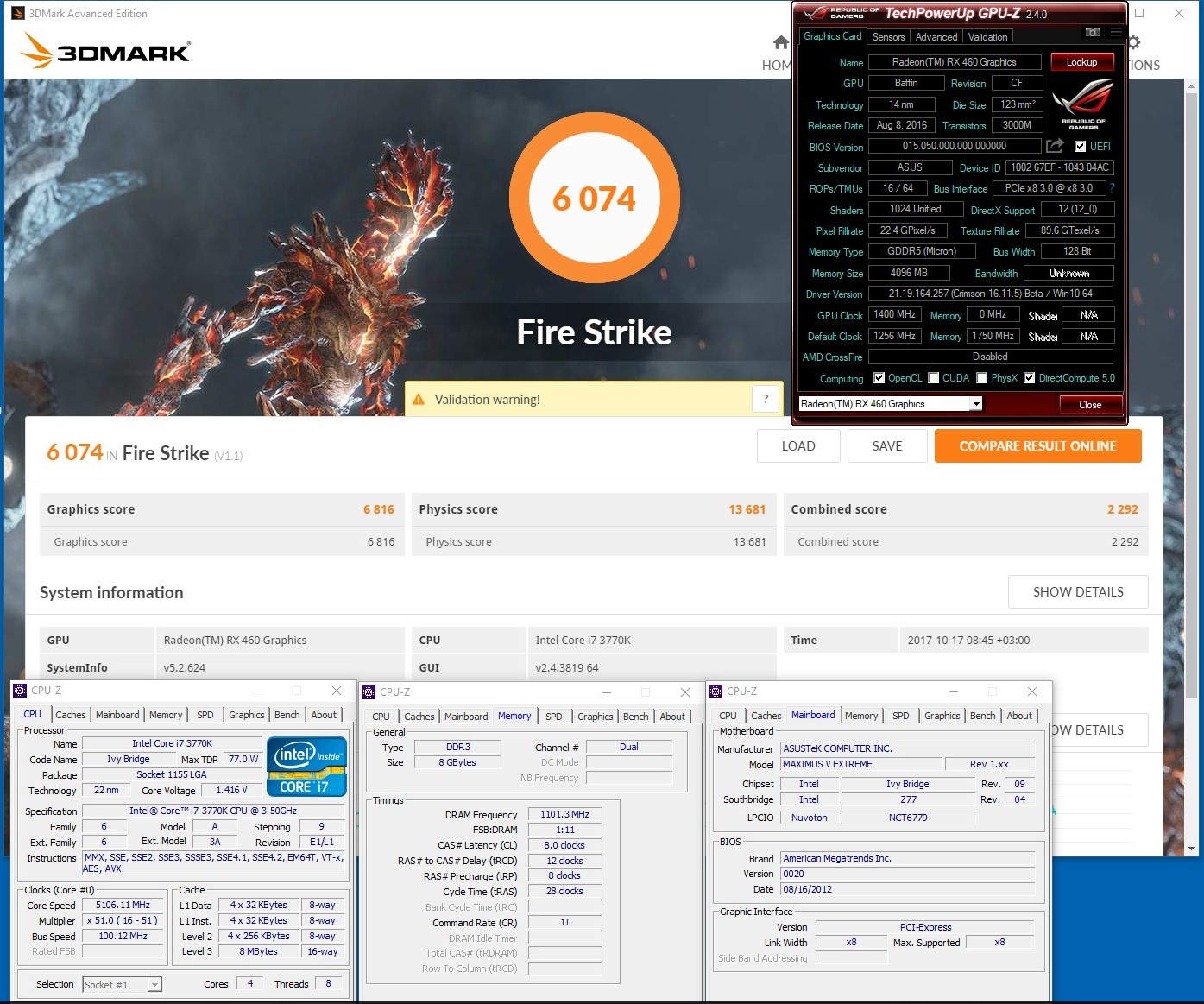Click the validation warning triangle icon

tap(419, 400)
